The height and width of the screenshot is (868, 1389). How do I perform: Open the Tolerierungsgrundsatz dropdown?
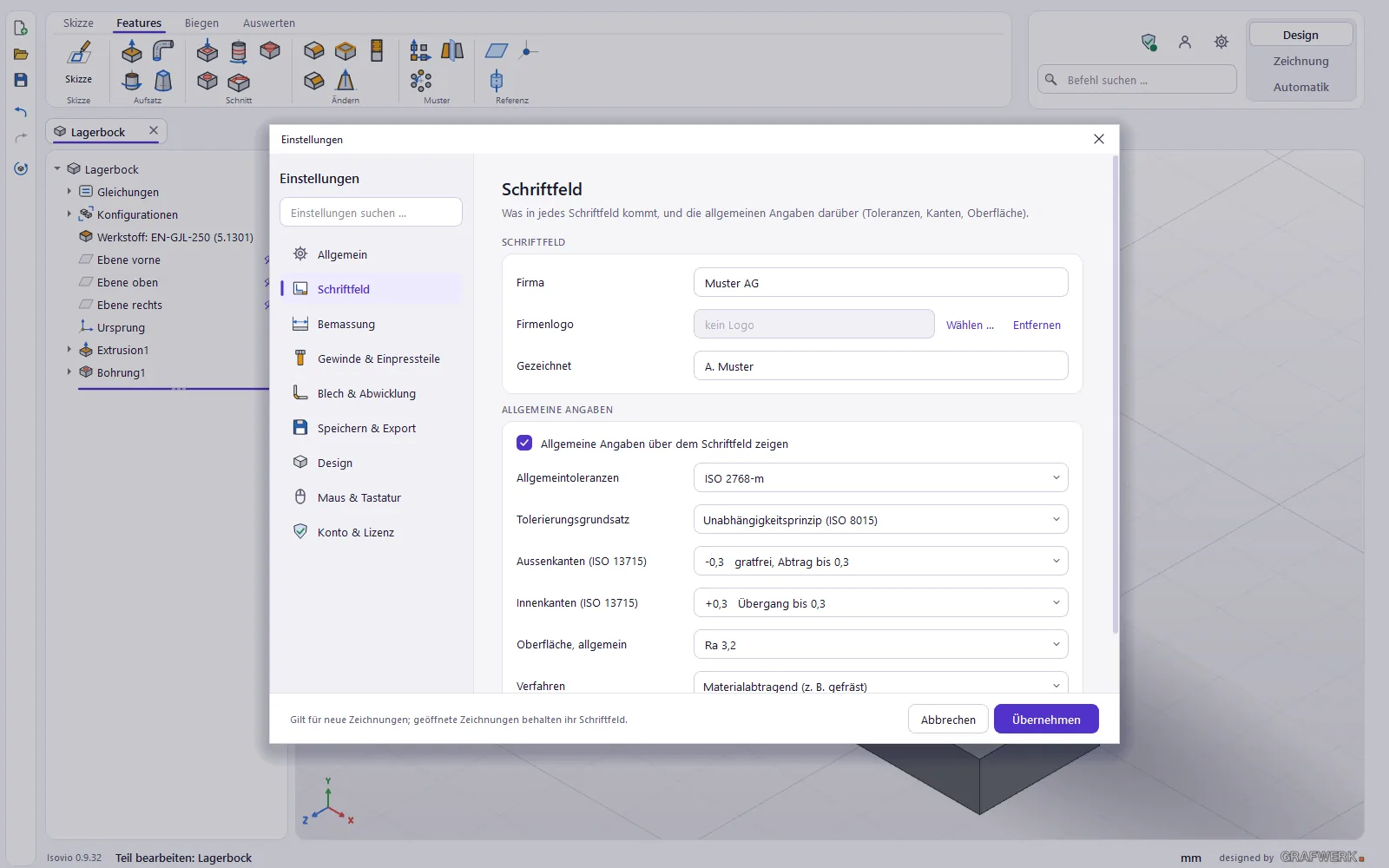[880, 519]
